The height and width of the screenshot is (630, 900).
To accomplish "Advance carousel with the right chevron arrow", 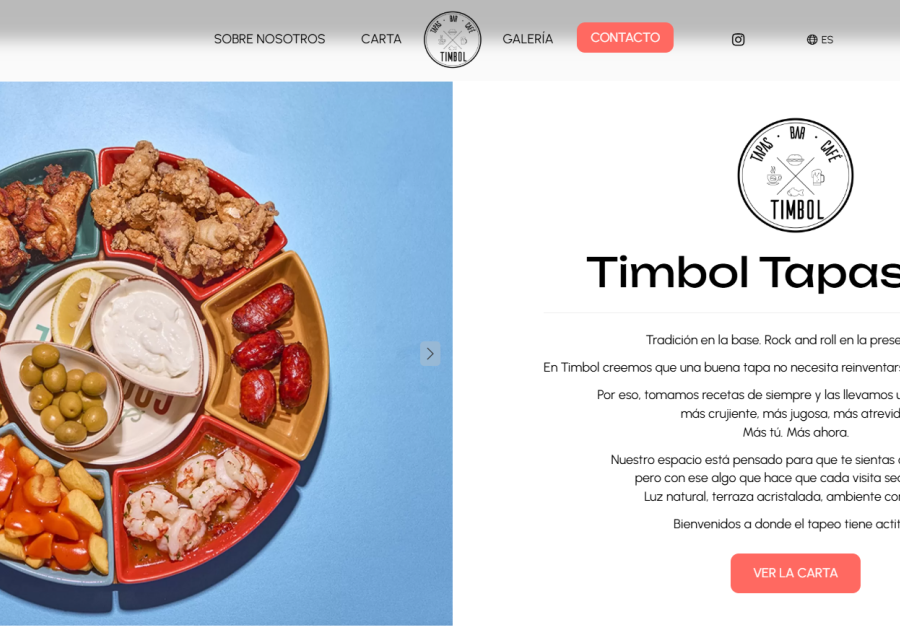I will 430,353.
